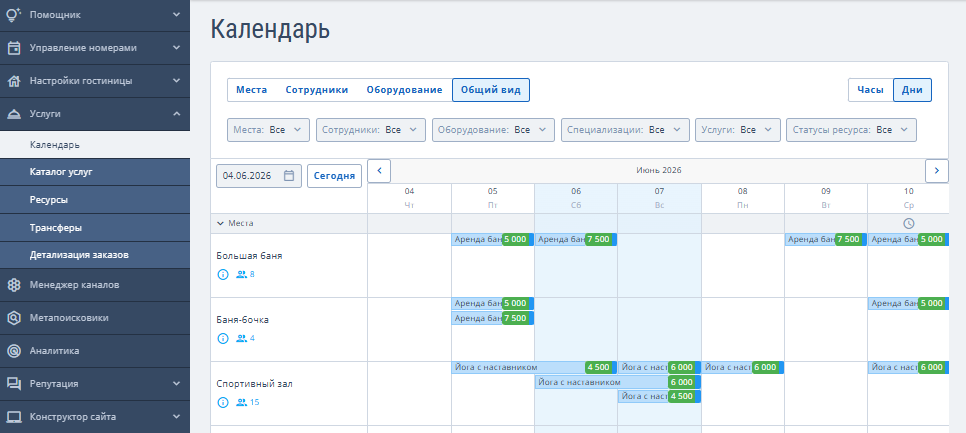Click the house icon beside Настройки гостиницы
Screen dimensions: 966x433
[14, 81]
